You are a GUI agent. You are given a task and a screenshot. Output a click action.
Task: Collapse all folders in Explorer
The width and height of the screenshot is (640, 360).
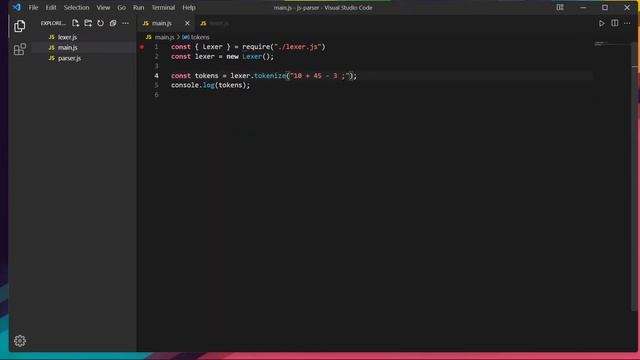tap(113, 23)
